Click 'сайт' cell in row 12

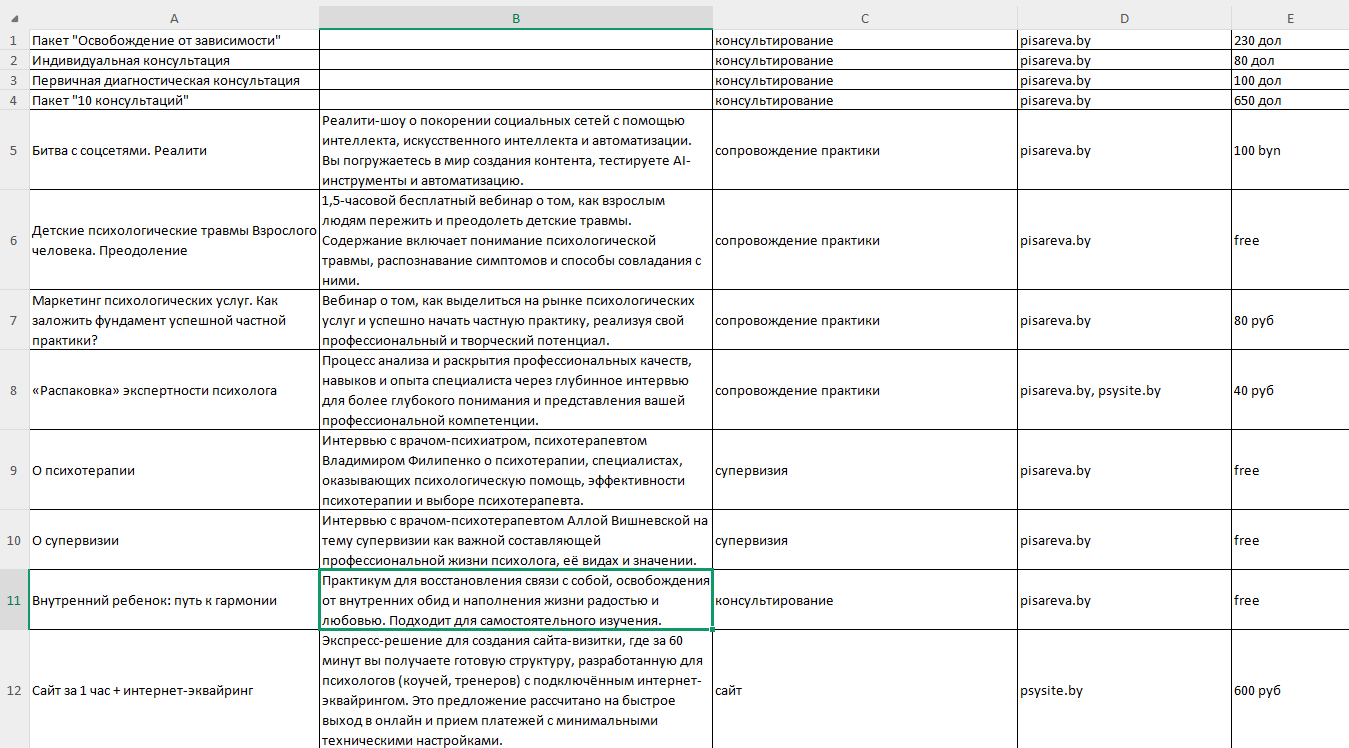click(x=865, y=690)
